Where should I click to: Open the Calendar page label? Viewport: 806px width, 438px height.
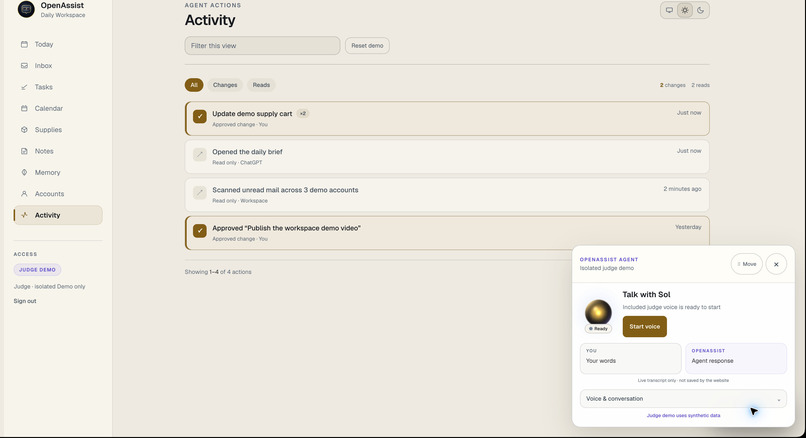point(49,108)
